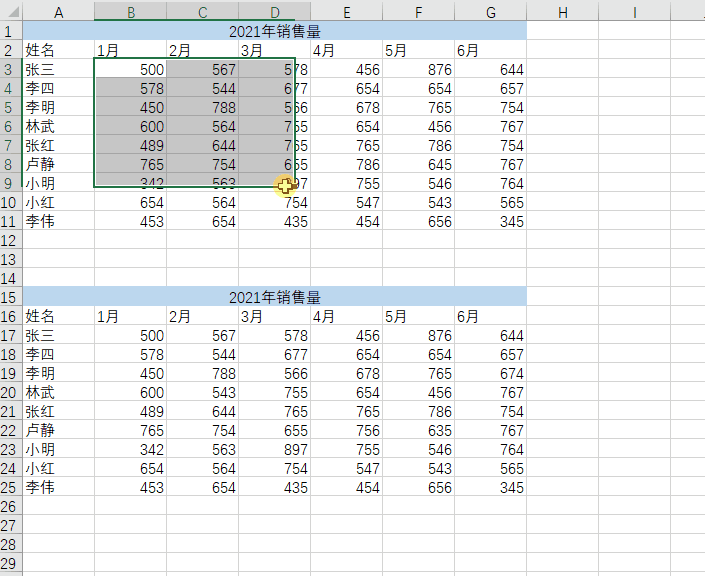Click cell F3 with value 876
The height and width of the screenshot is (576, 705).
tap(419, 69)
